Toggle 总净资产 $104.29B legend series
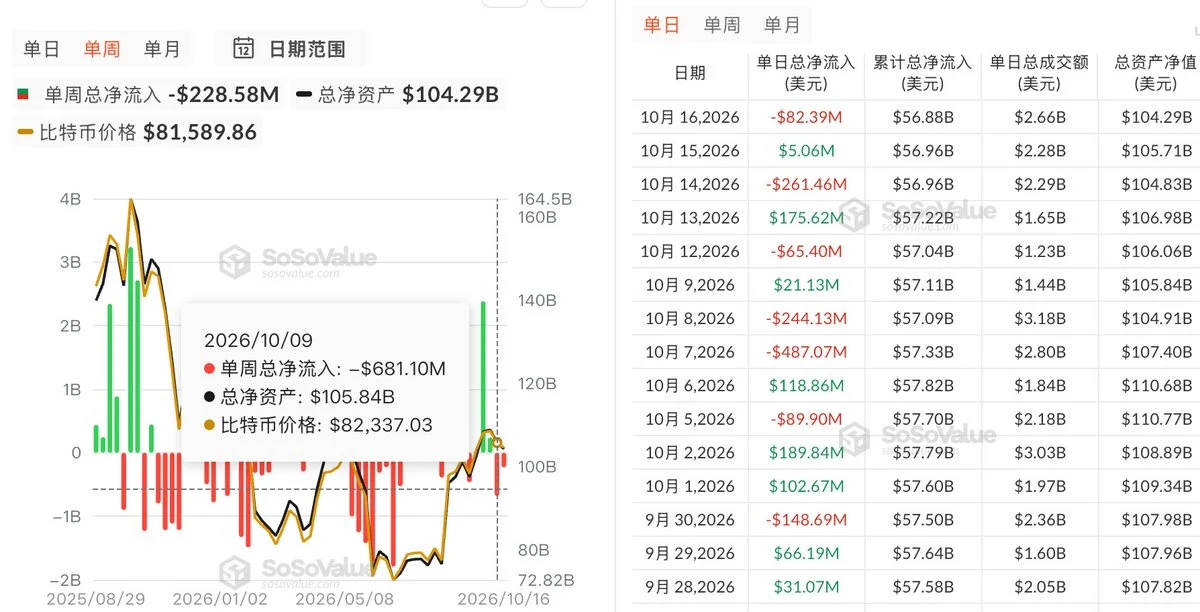 tap(397, 95)
